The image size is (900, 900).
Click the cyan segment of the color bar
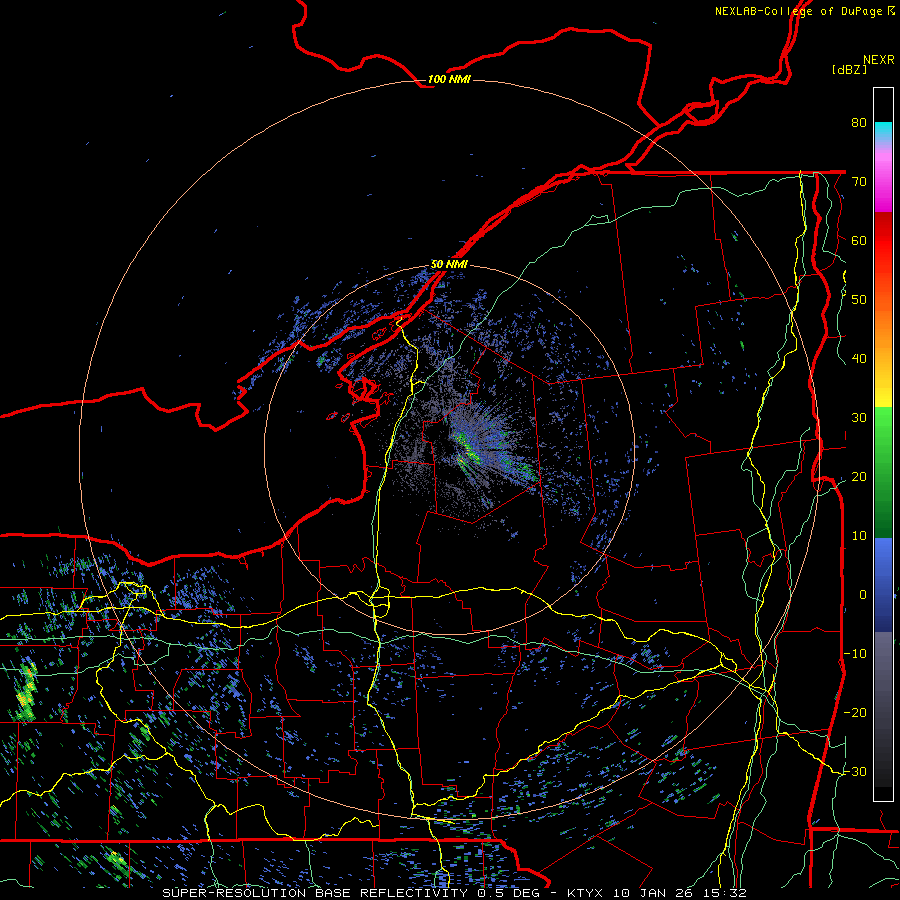883,131
